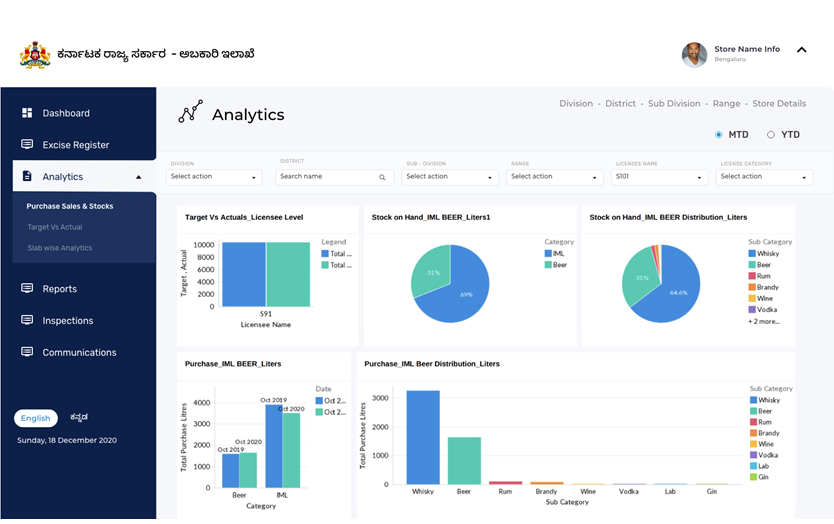Select the MTD radio button
This screenshot has height=524, width=834.
719,135
